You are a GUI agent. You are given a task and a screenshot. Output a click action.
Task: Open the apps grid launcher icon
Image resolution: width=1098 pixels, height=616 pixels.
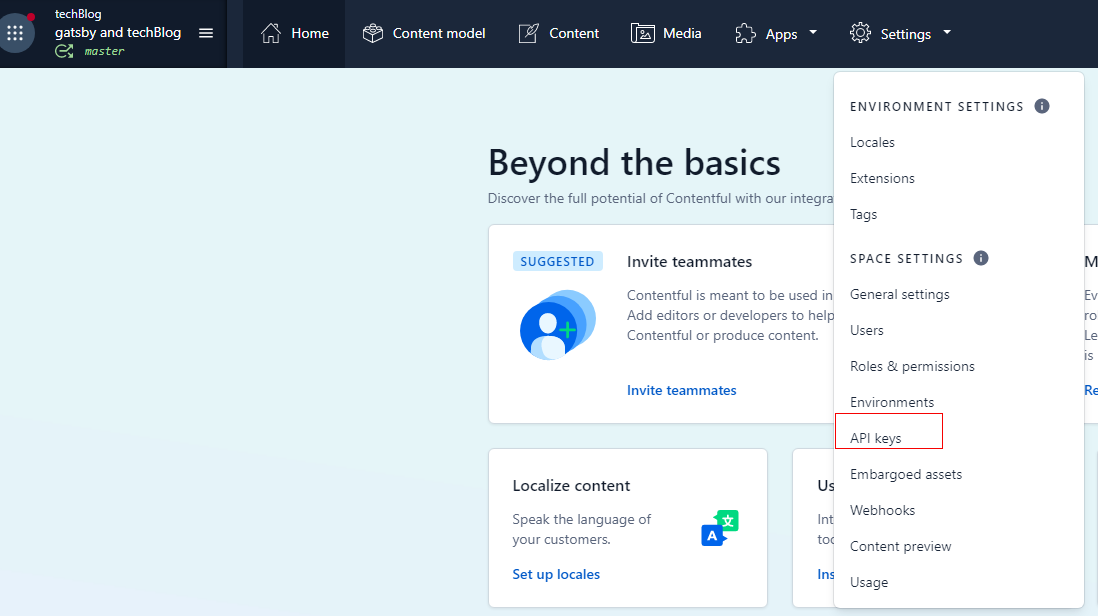point(15,33)
